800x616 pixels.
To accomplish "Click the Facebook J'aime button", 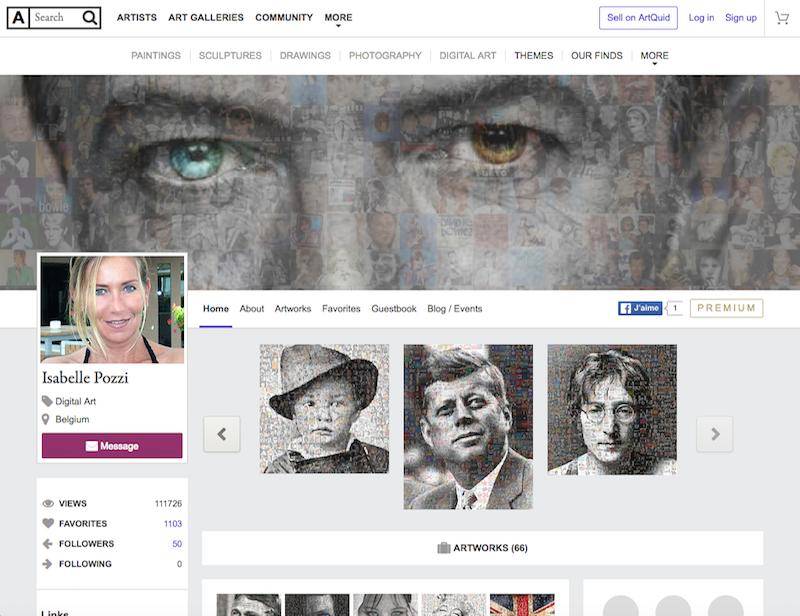I will (640, 308).
